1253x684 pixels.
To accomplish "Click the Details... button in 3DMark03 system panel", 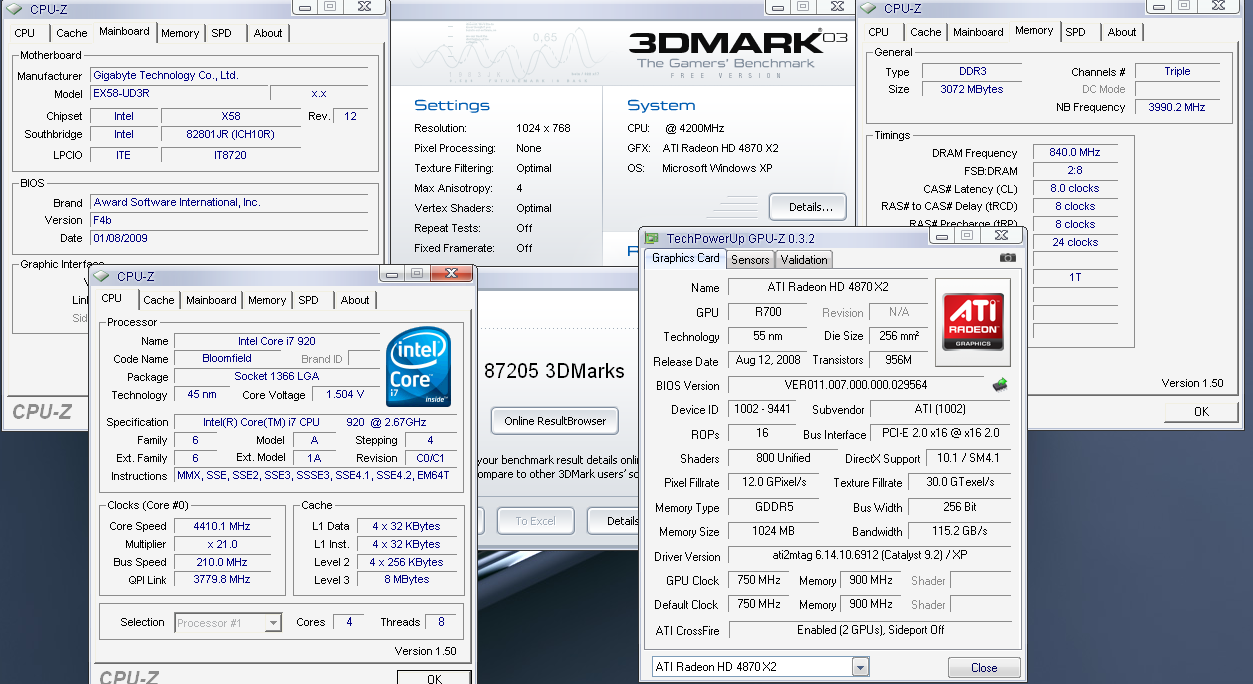I will [x=808, y=207].
